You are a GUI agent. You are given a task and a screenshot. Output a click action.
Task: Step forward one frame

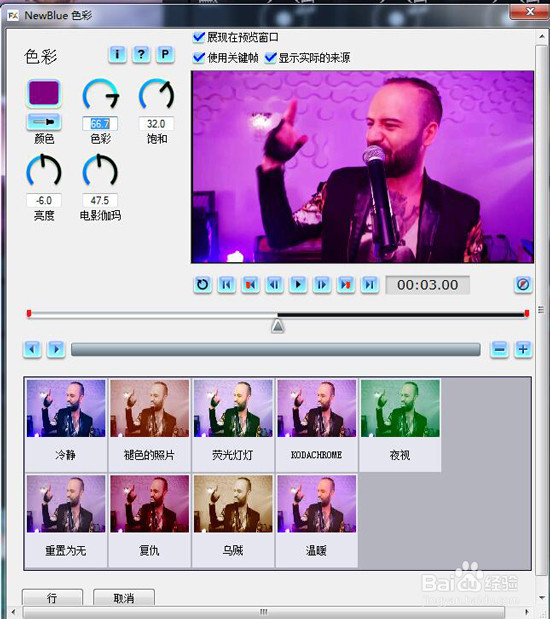(322, 285)
